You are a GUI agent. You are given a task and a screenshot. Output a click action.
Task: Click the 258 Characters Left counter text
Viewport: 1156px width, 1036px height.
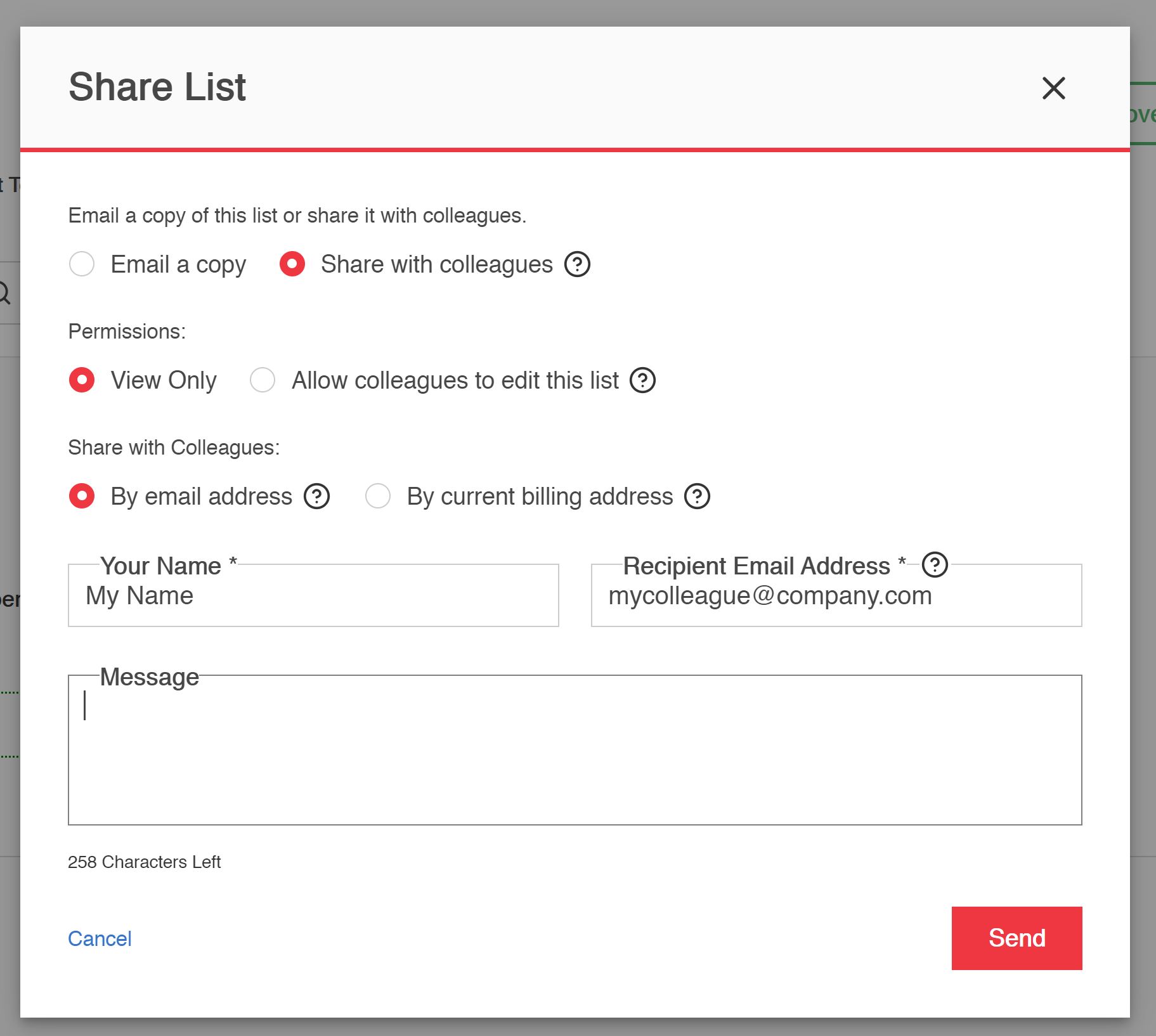pos(144,862)
